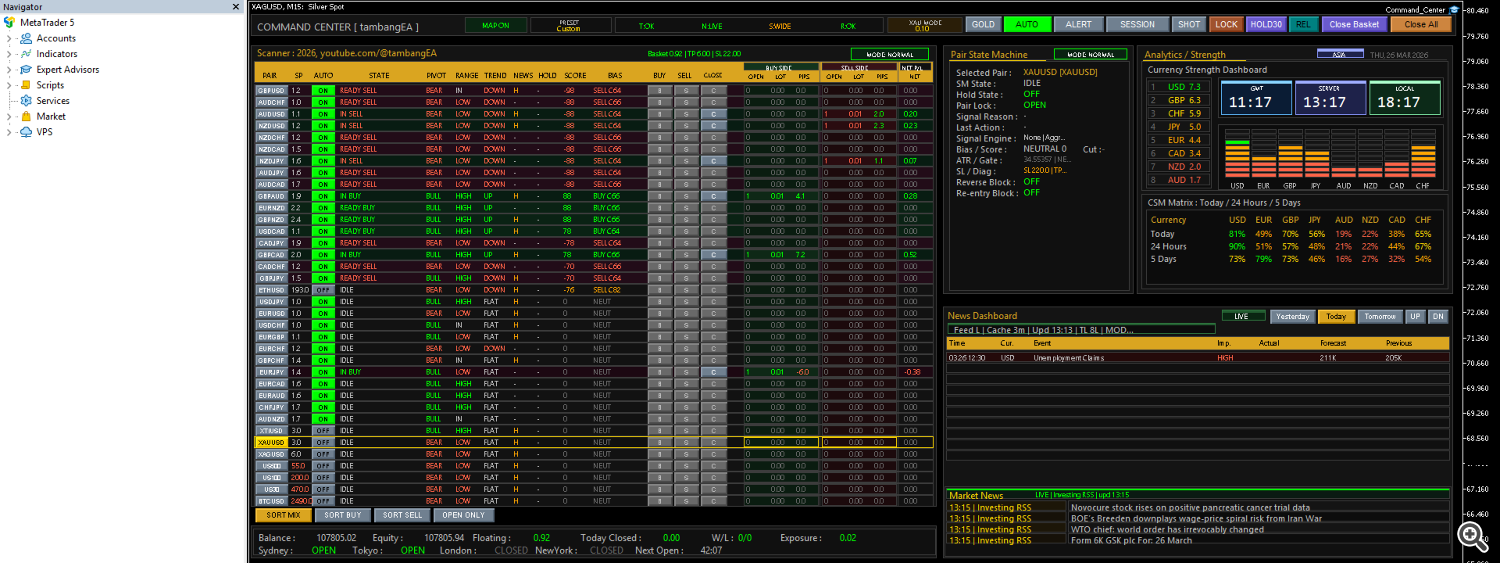Viewport: 1500px width, 563px height.
Task: Expand the Accounts tree node
Action: [9, 38]
